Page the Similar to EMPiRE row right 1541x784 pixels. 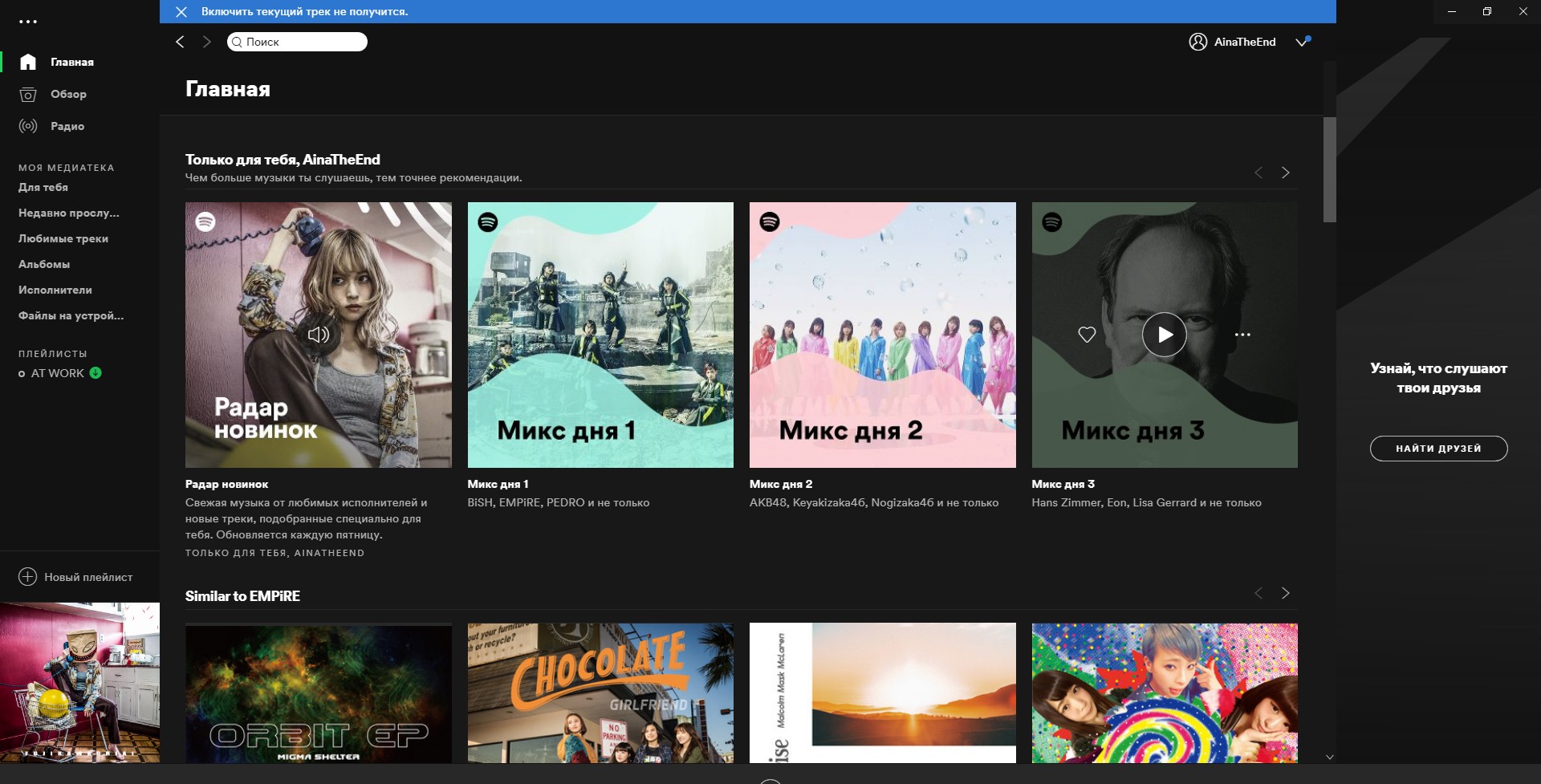pos(1286,593)
